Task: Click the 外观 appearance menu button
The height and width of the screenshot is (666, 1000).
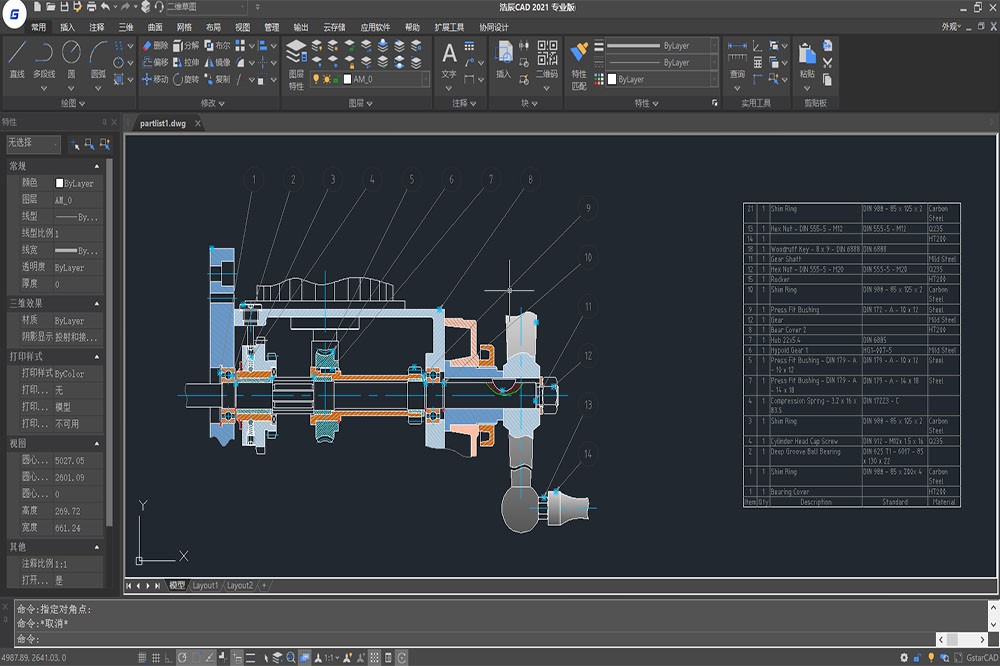Action: (x=950, y=27)
